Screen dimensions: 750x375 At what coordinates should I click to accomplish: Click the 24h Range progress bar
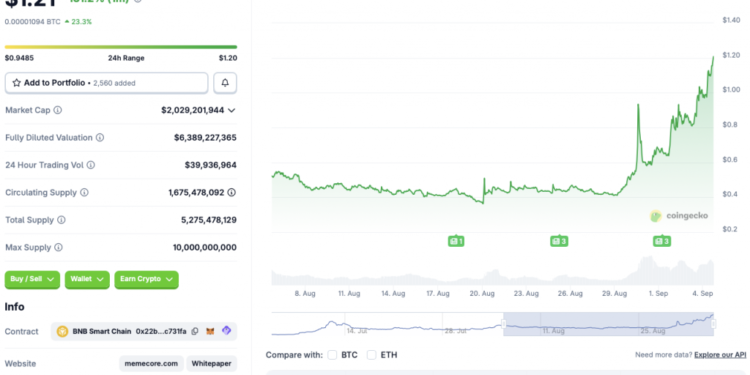[121, 47]
